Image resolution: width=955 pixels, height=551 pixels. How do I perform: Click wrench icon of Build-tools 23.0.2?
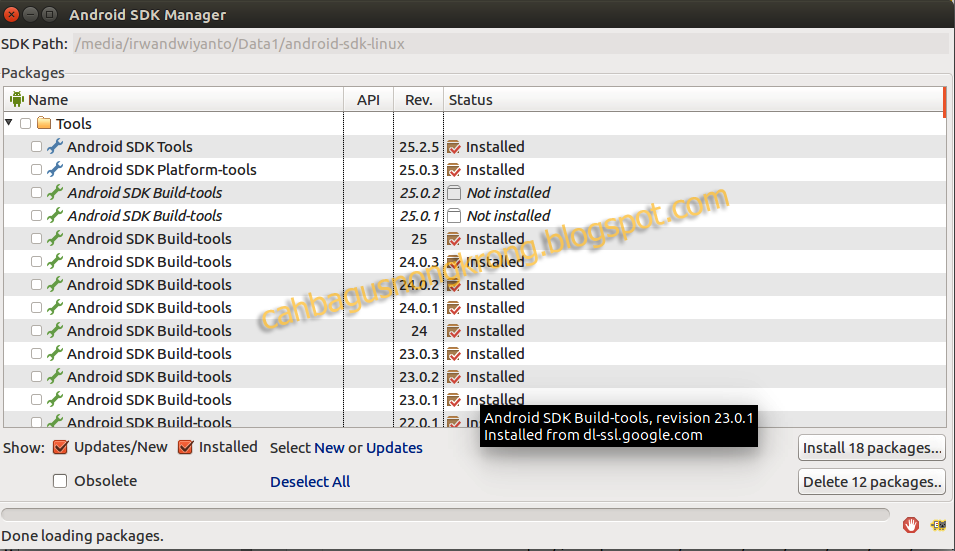pos(55,377)
